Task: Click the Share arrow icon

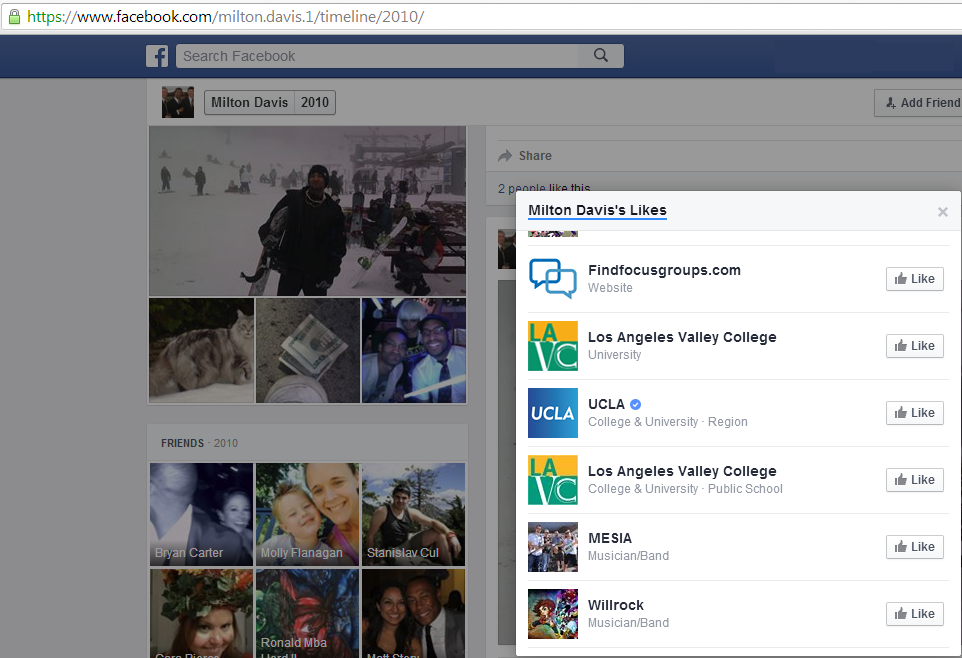Action: [x=505, y=156]
